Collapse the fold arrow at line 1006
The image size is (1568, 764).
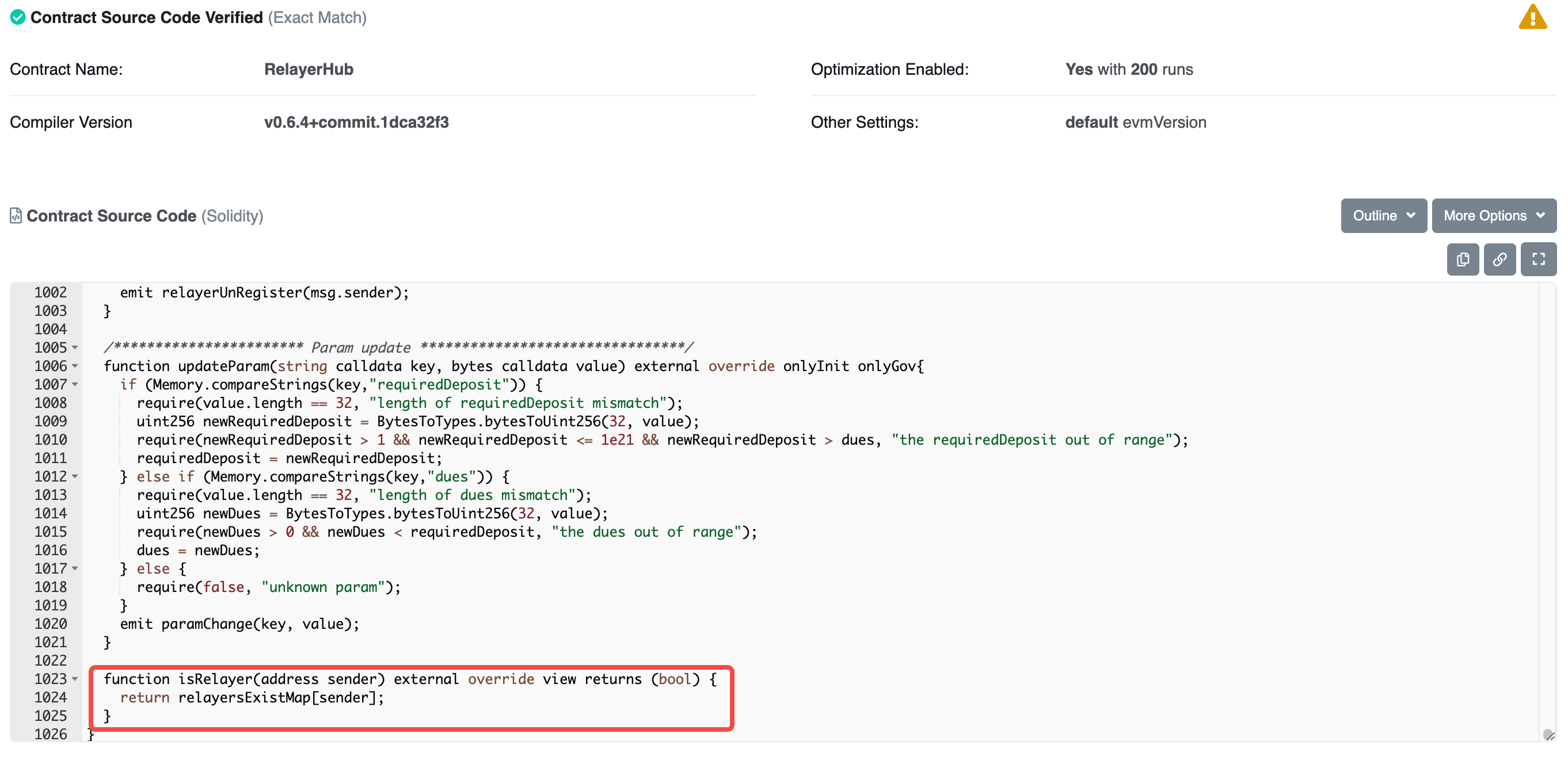(x=75, y=366)
